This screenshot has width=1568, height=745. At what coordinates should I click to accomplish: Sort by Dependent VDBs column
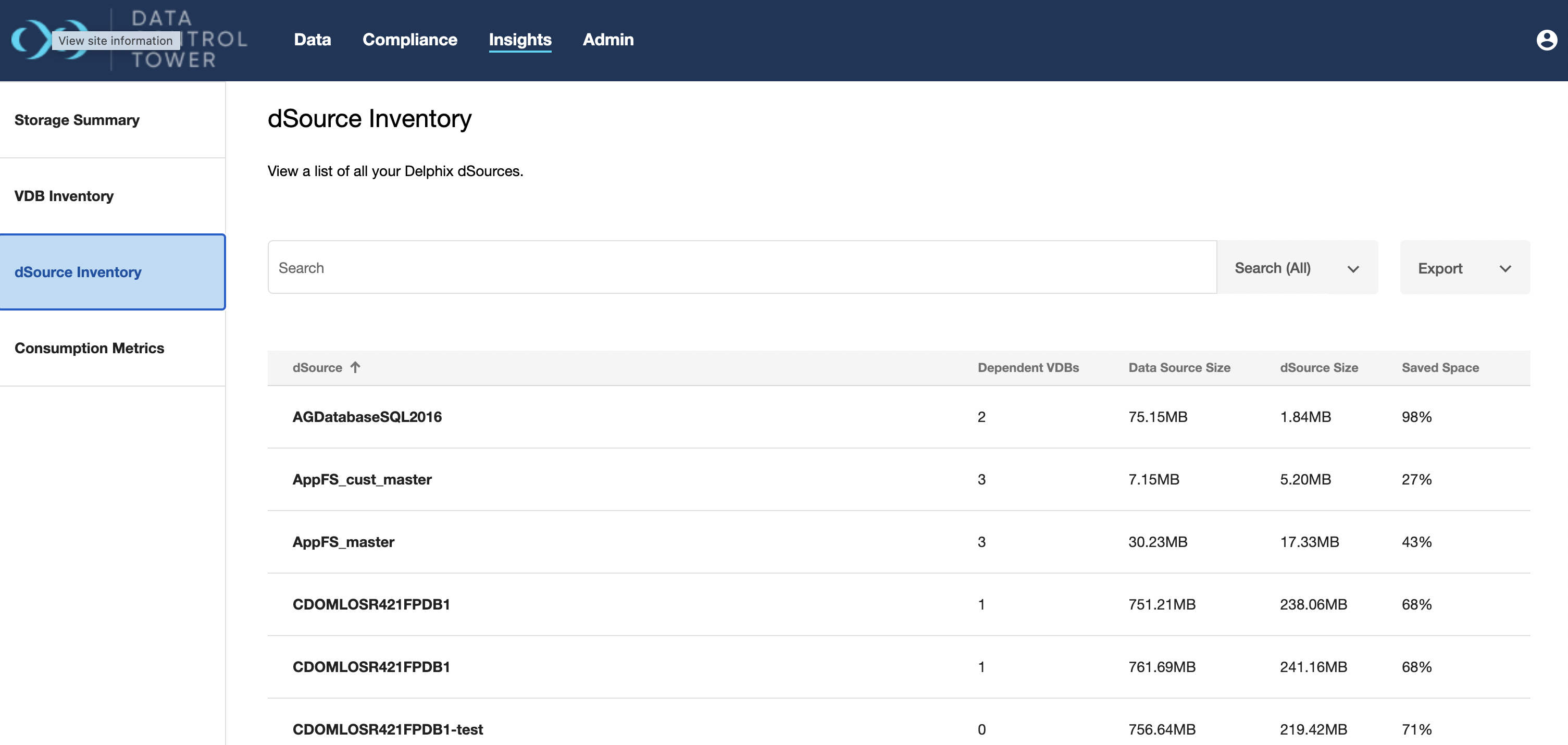pos(1028,368)
